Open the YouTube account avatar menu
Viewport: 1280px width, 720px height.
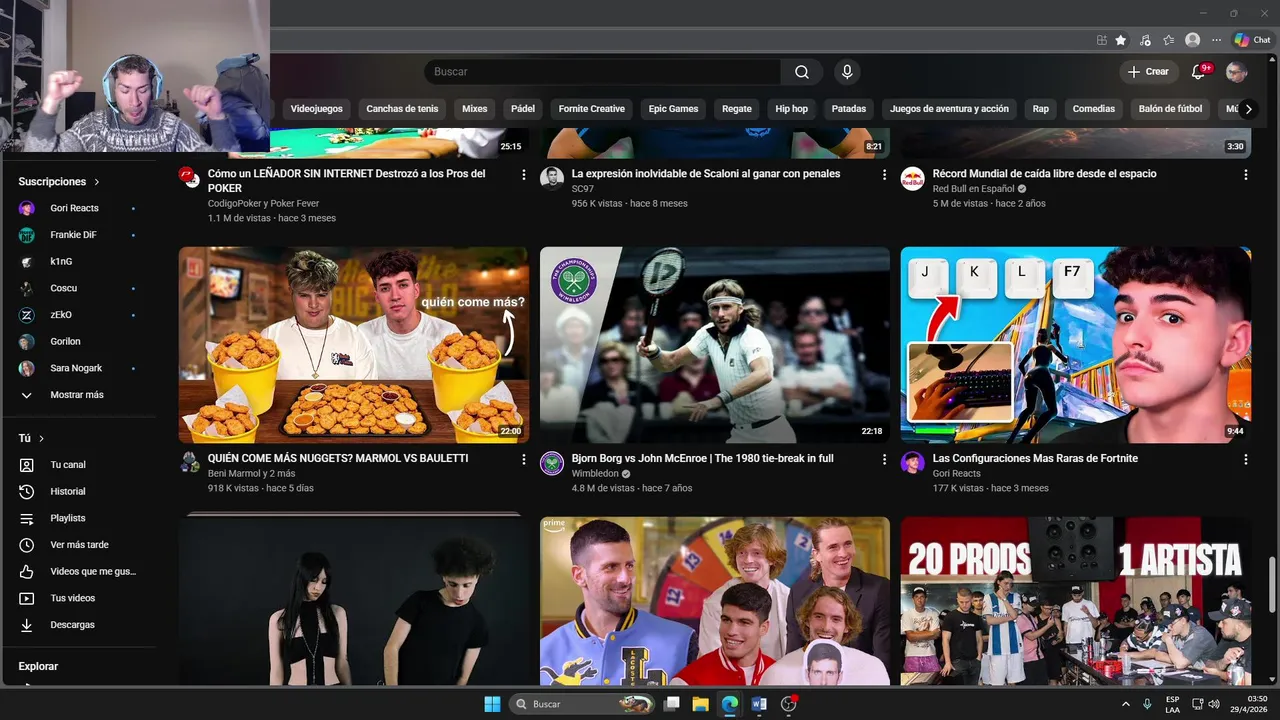pyautogui.click(x=1237, y=72)
